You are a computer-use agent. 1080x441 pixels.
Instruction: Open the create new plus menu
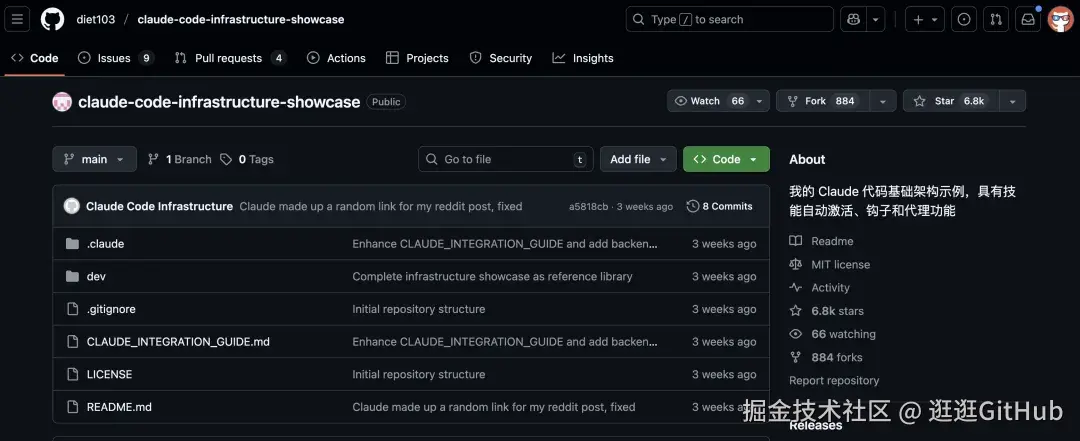click(925, 19)
